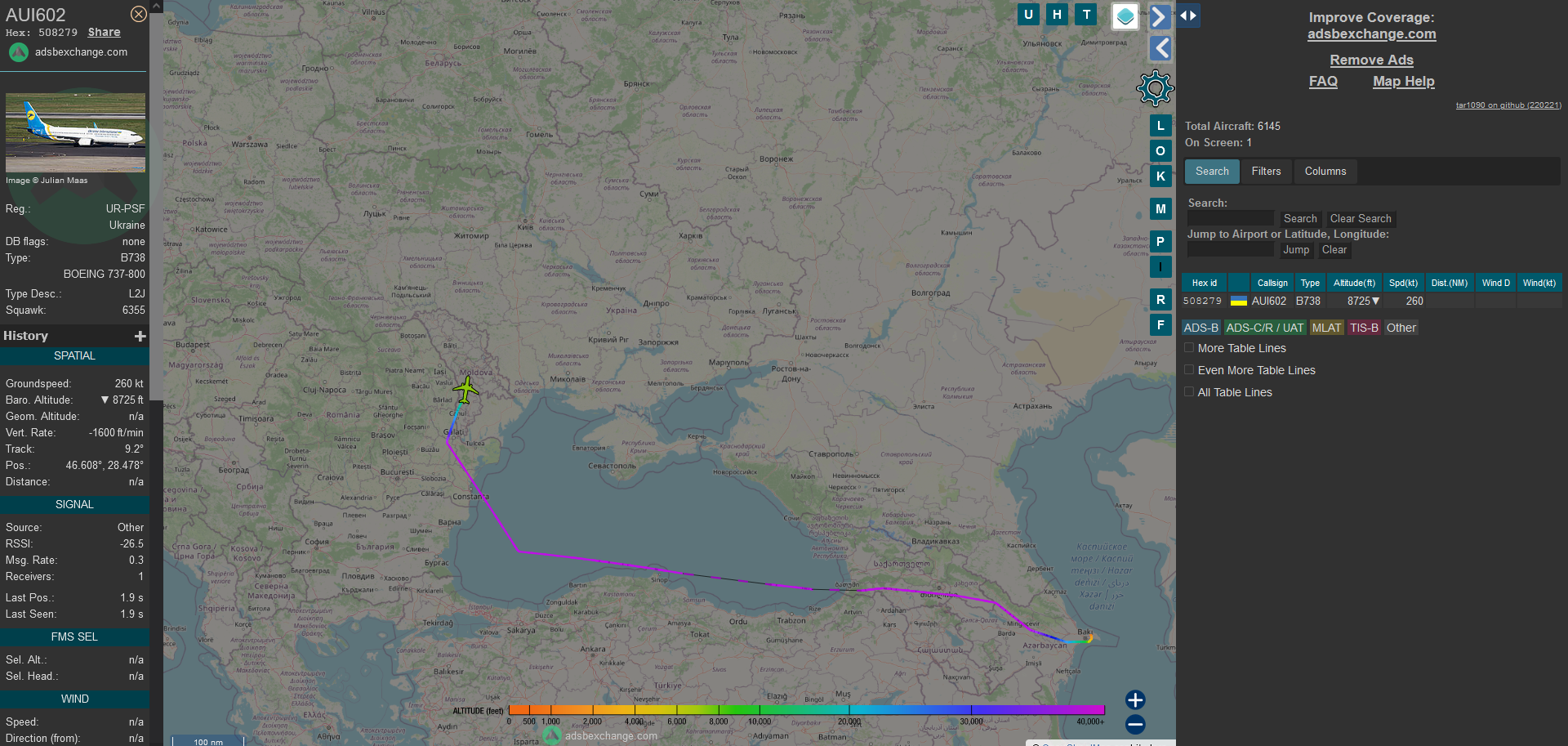Select the yellow aircraft icon on map

click(x=465, y=390)
